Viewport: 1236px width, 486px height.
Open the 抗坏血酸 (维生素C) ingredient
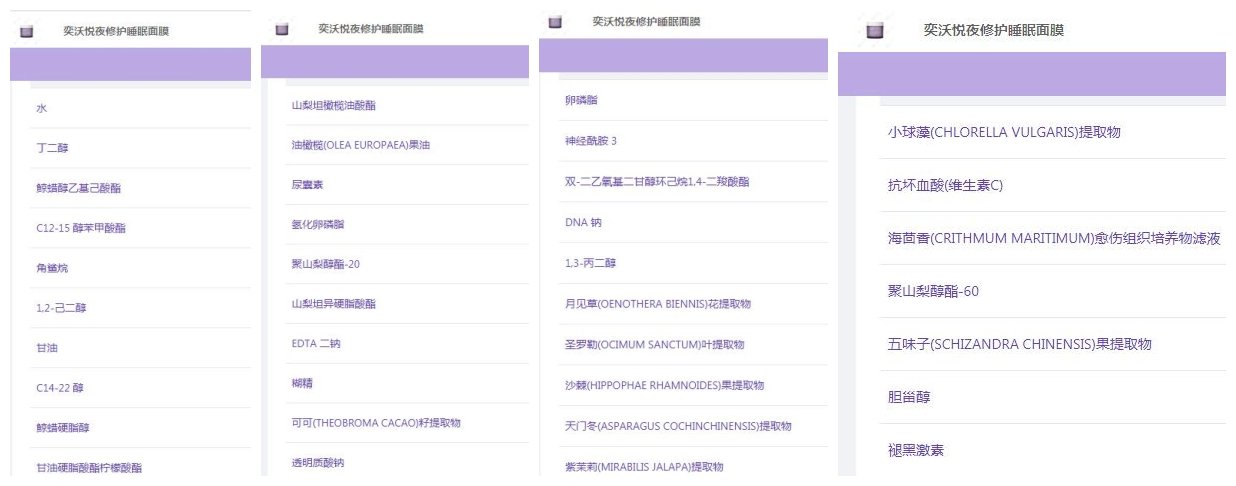pos(945,185)
